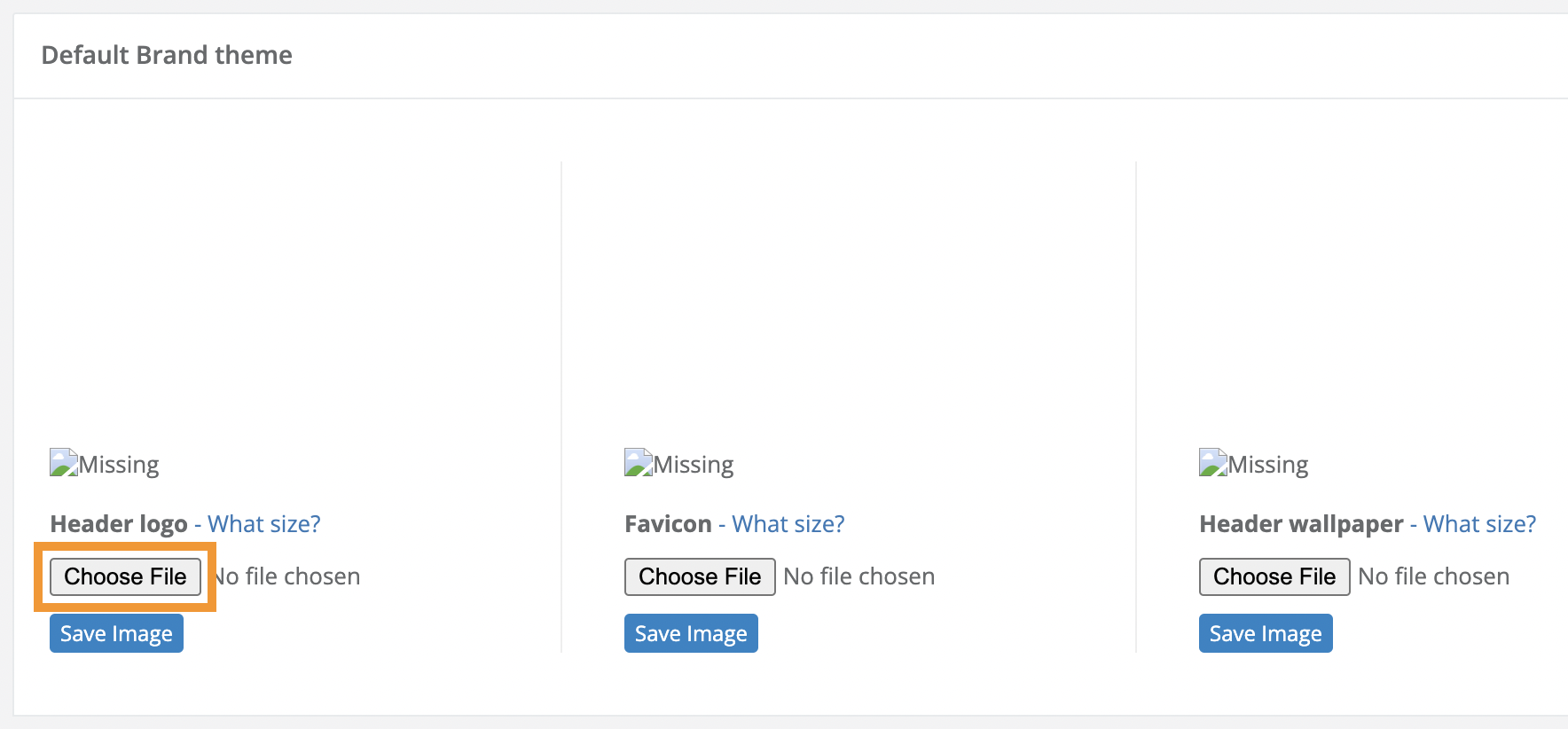Click Save Image in the Favicon section
The height and width of the screenshot is (729, 1568).
691,632
